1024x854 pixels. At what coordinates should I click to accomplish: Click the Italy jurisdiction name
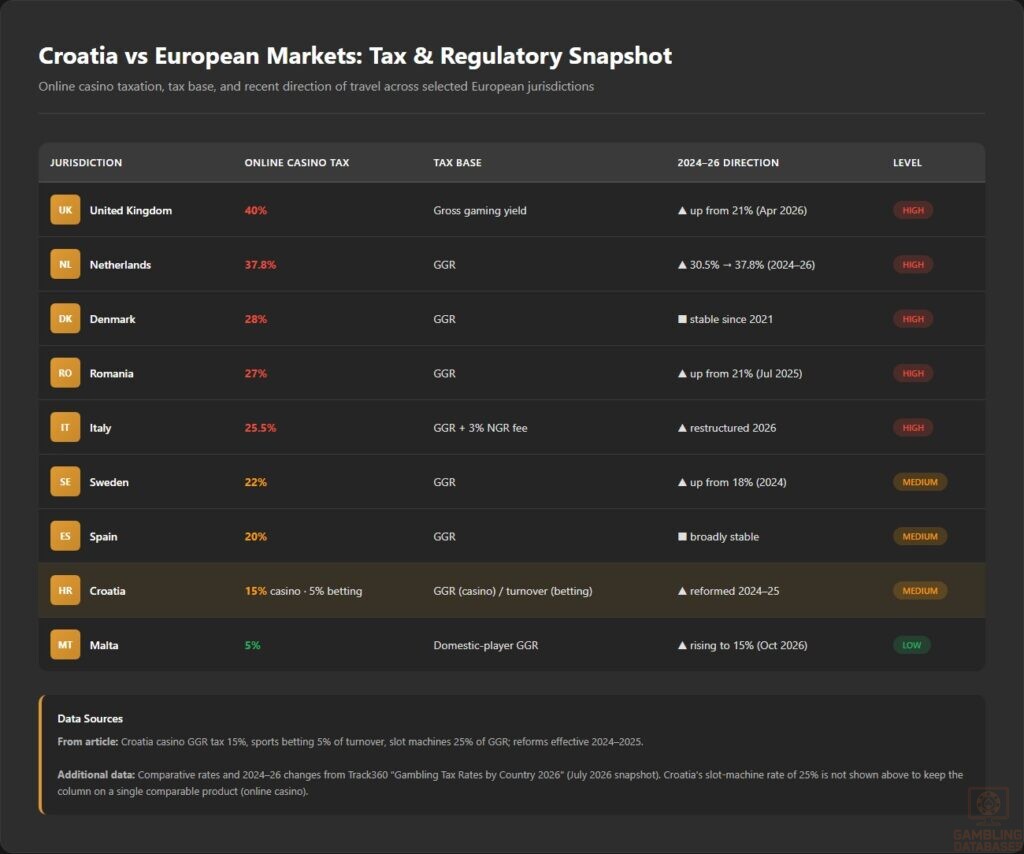click(101, 428)
